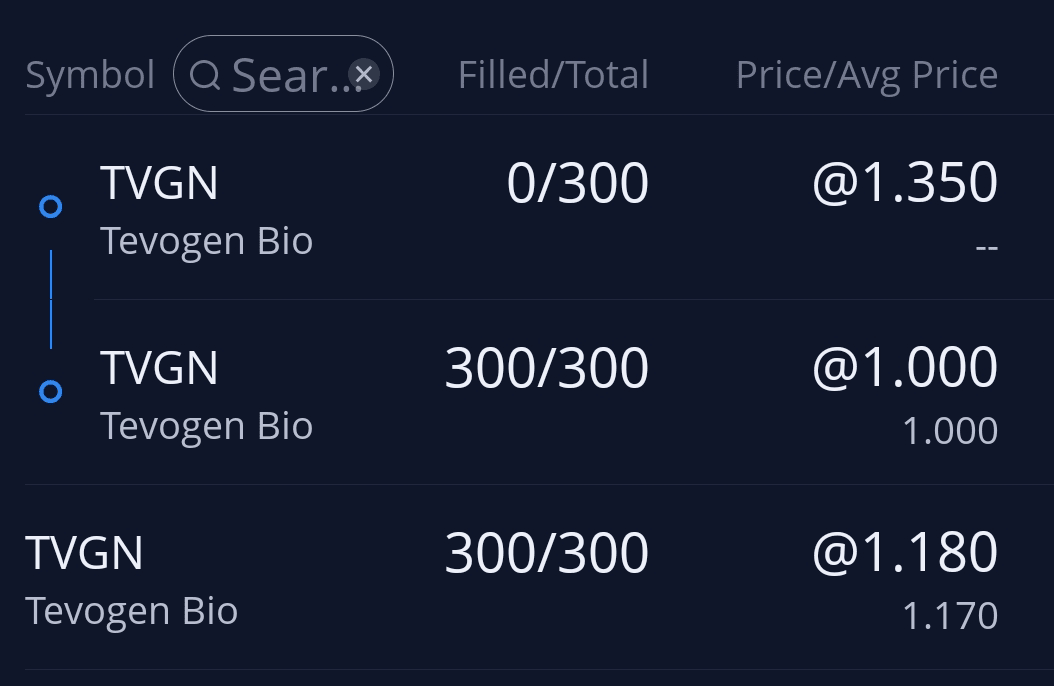Click the lower blue circle marker of linked orders
The height and width of the screenshot is (686, 1054).
pos(50,392)
